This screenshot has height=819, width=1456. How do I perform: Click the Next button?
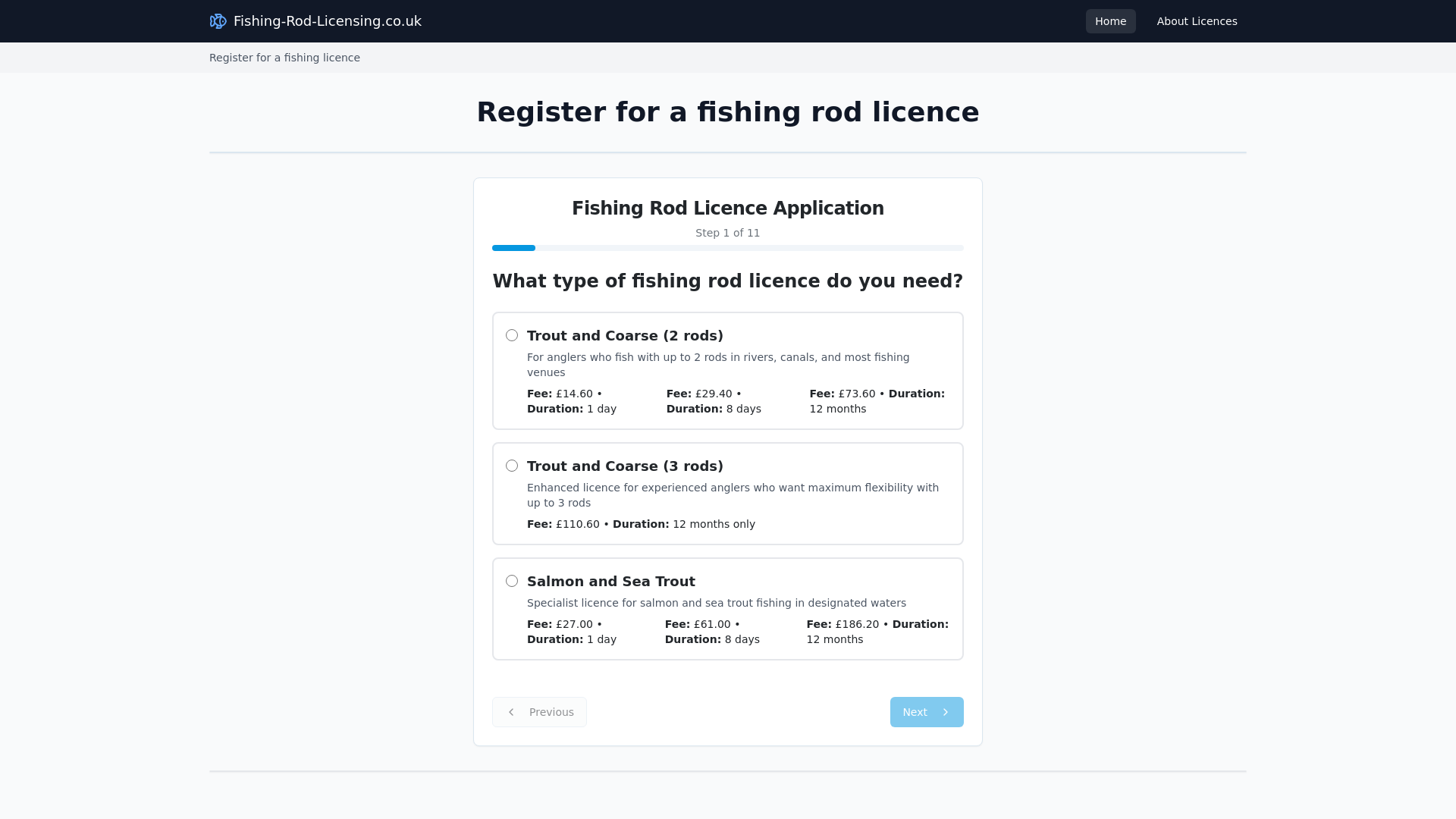coord(926,711)
